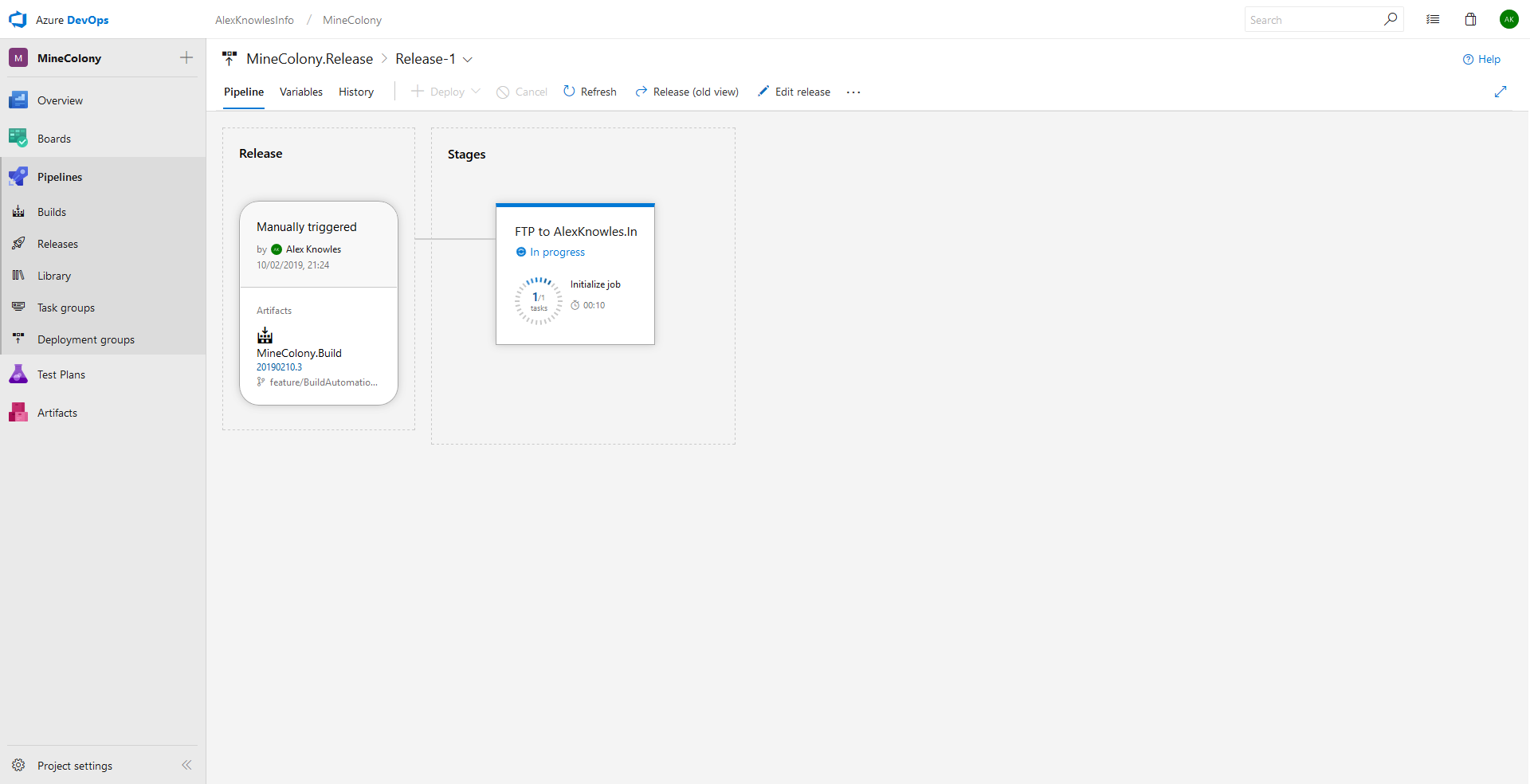1530x784 pixels.
Task: Open the work items list icon in header
Action: [1433, 20]
